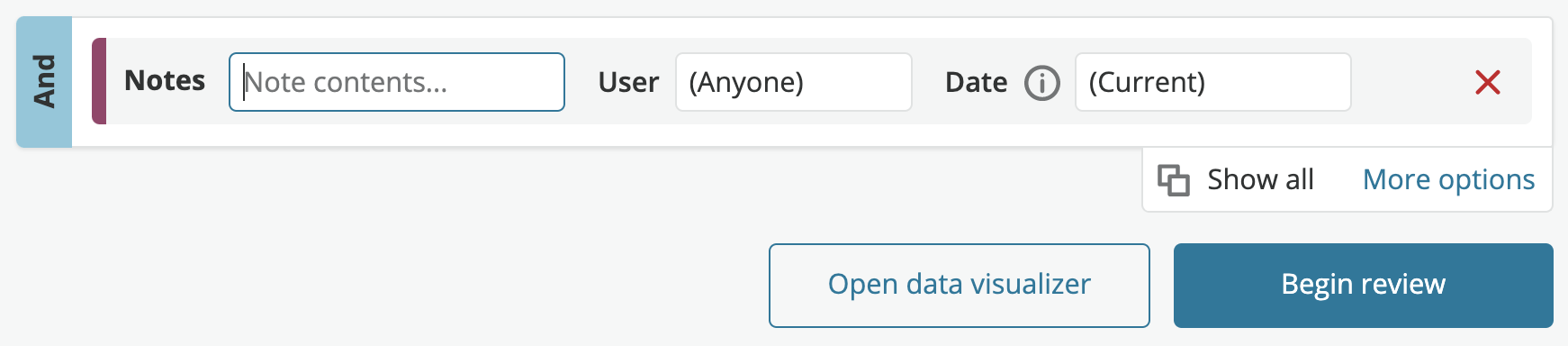The width and height of the screenshot is (1568, 346).
Task: Click into the Note contents field
Action: (397, 82)
